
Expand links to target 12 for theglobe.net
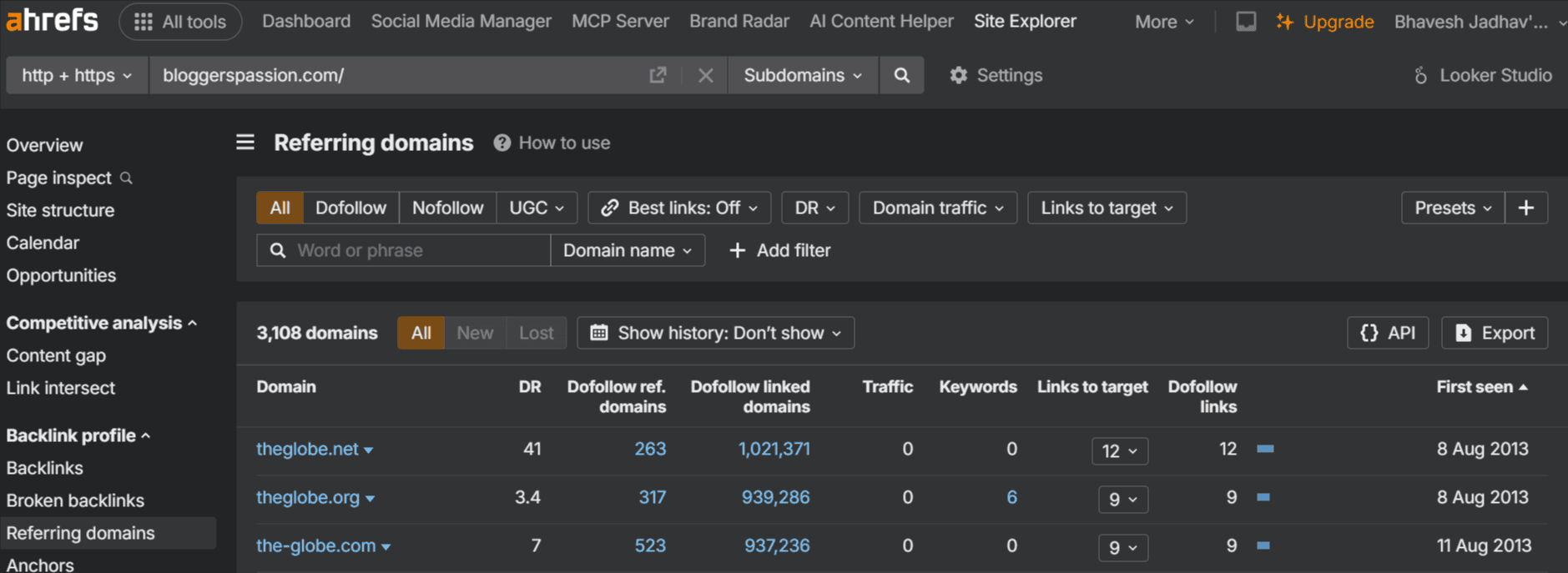1120,450
